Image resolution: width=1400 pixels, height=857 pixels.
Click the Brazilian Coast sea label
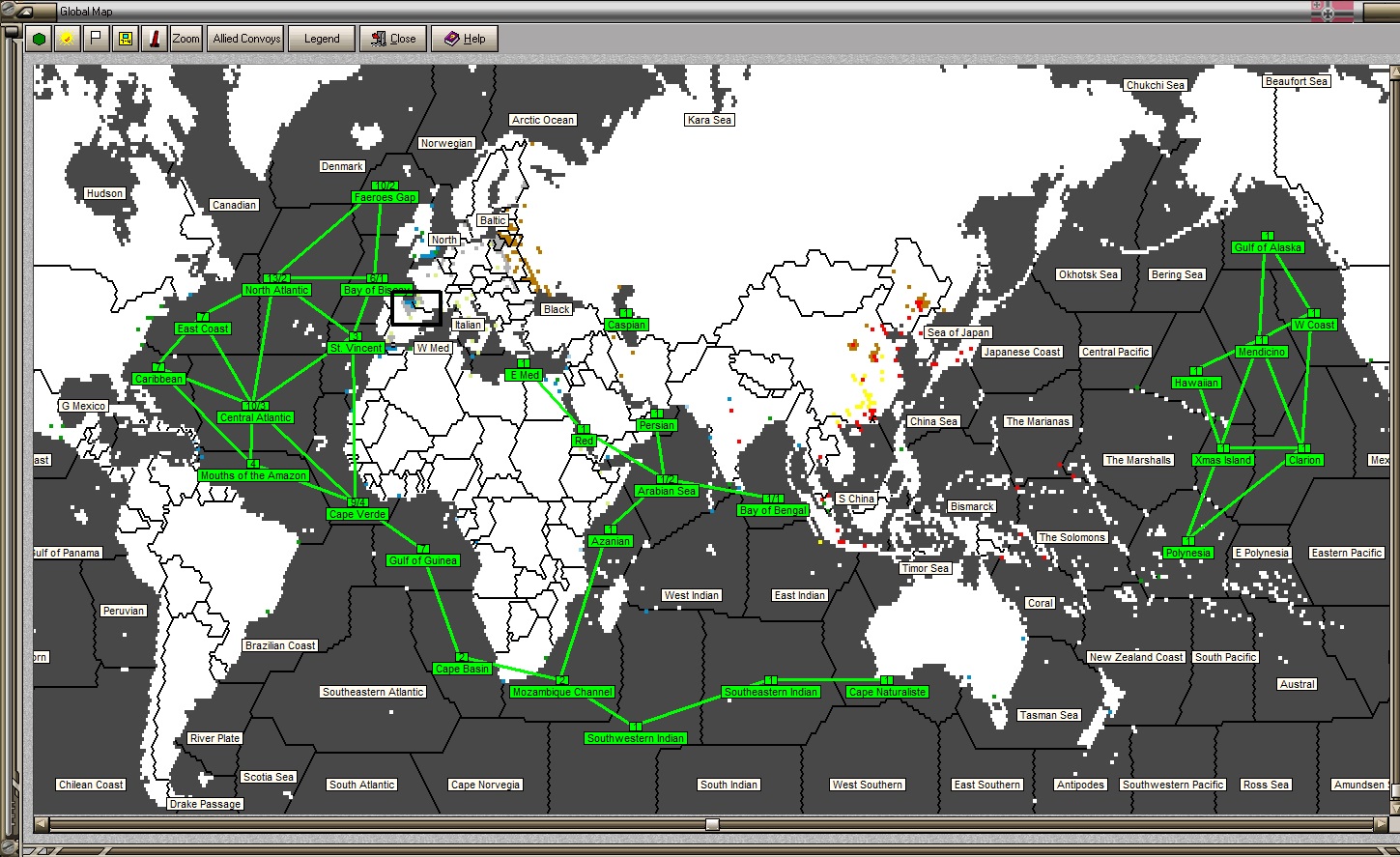tap(280, 645)
